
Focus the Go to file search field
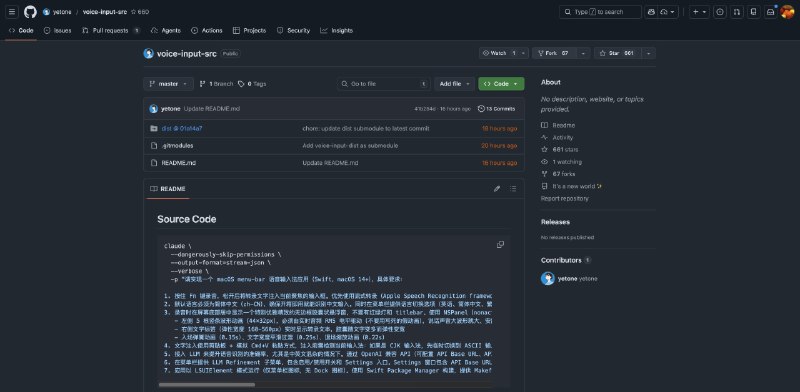point(384,84)
